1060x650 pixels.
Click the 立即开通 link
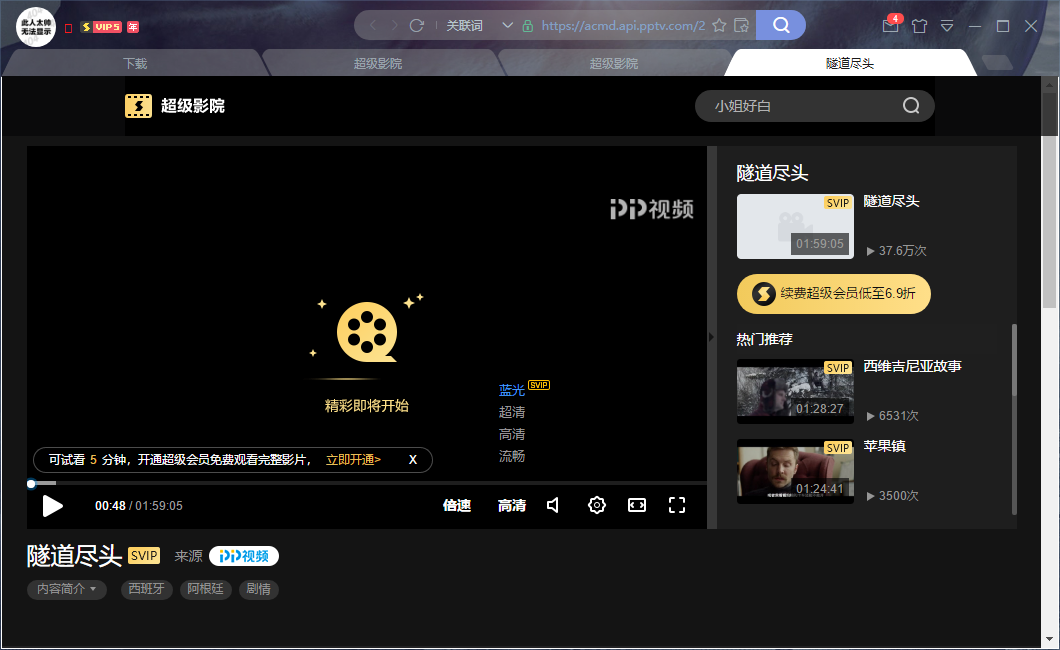pyautogui.click(x=353, y=460)
